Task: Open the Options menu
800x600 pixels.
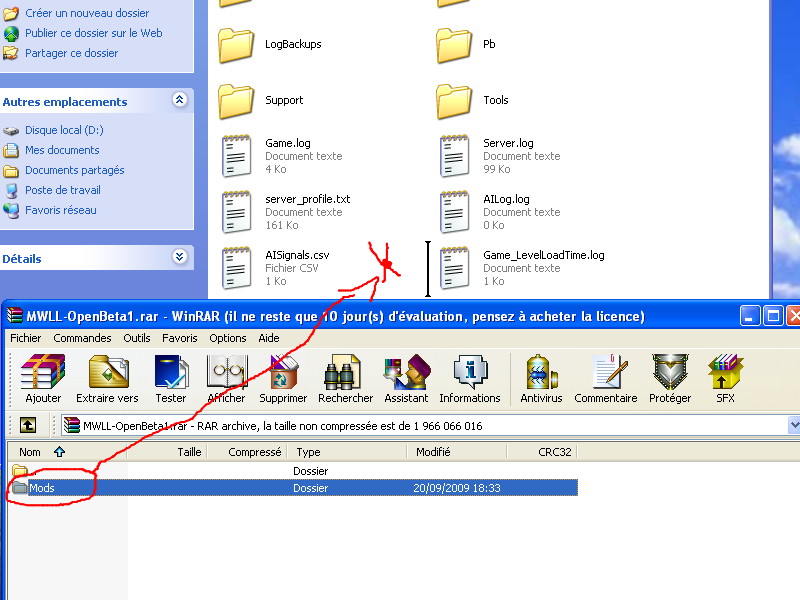Action: coord(228,338)
